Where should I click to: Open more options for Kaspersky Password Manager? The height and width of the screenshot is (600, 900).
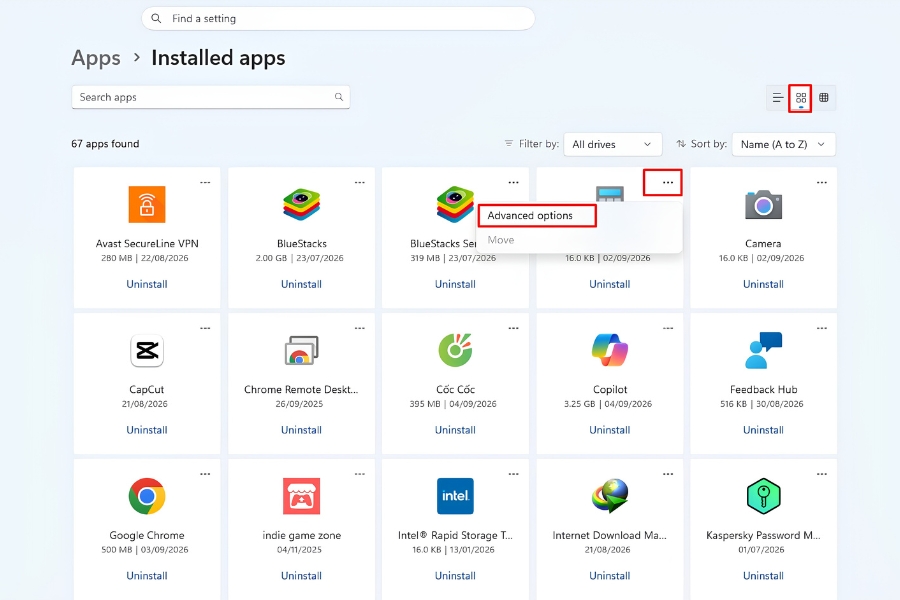[822, 474]
